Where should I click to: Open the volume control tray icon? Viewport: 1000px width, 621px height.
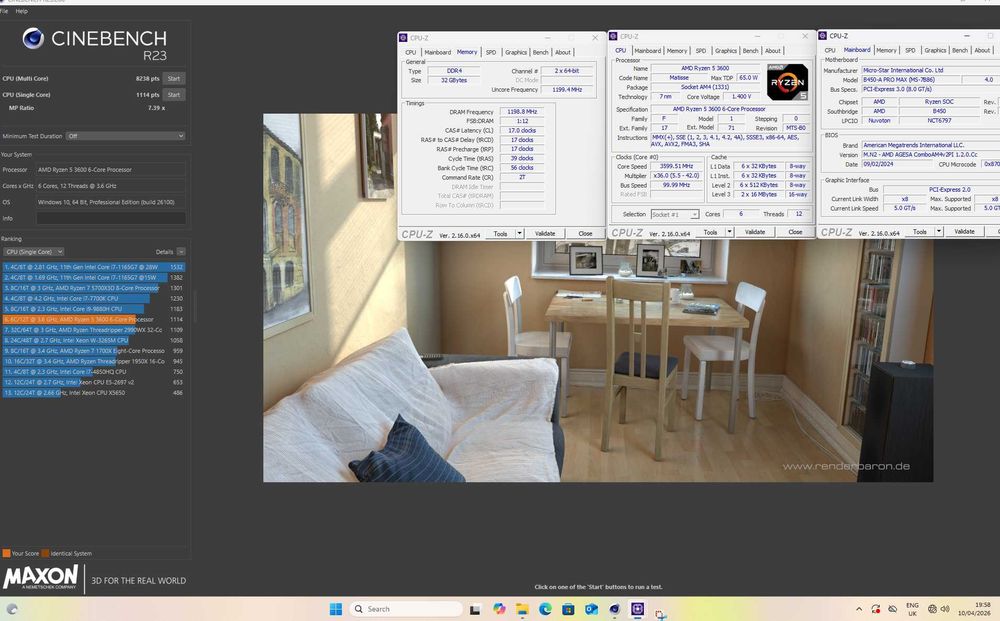945,609
